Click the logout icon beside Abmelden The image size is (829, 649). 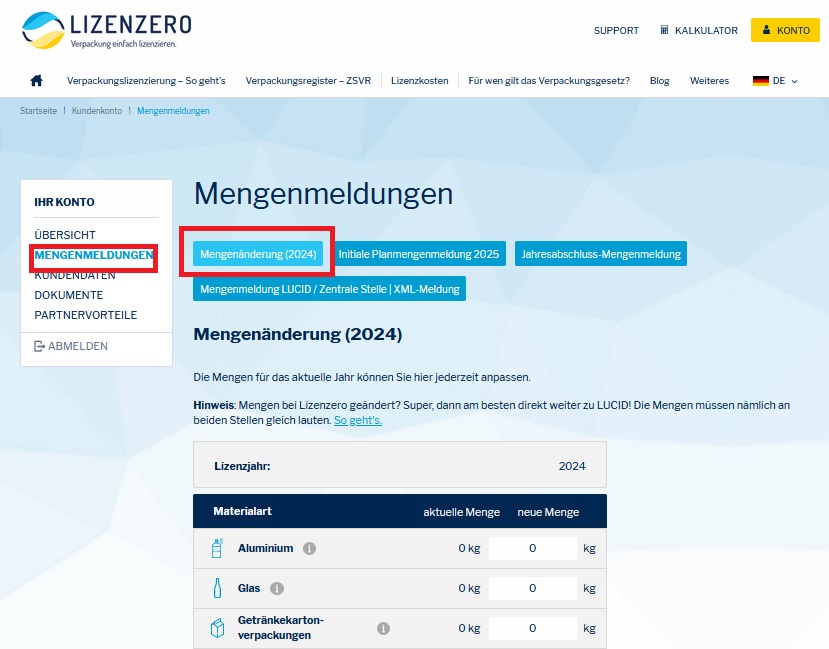(x=39, y=346)
